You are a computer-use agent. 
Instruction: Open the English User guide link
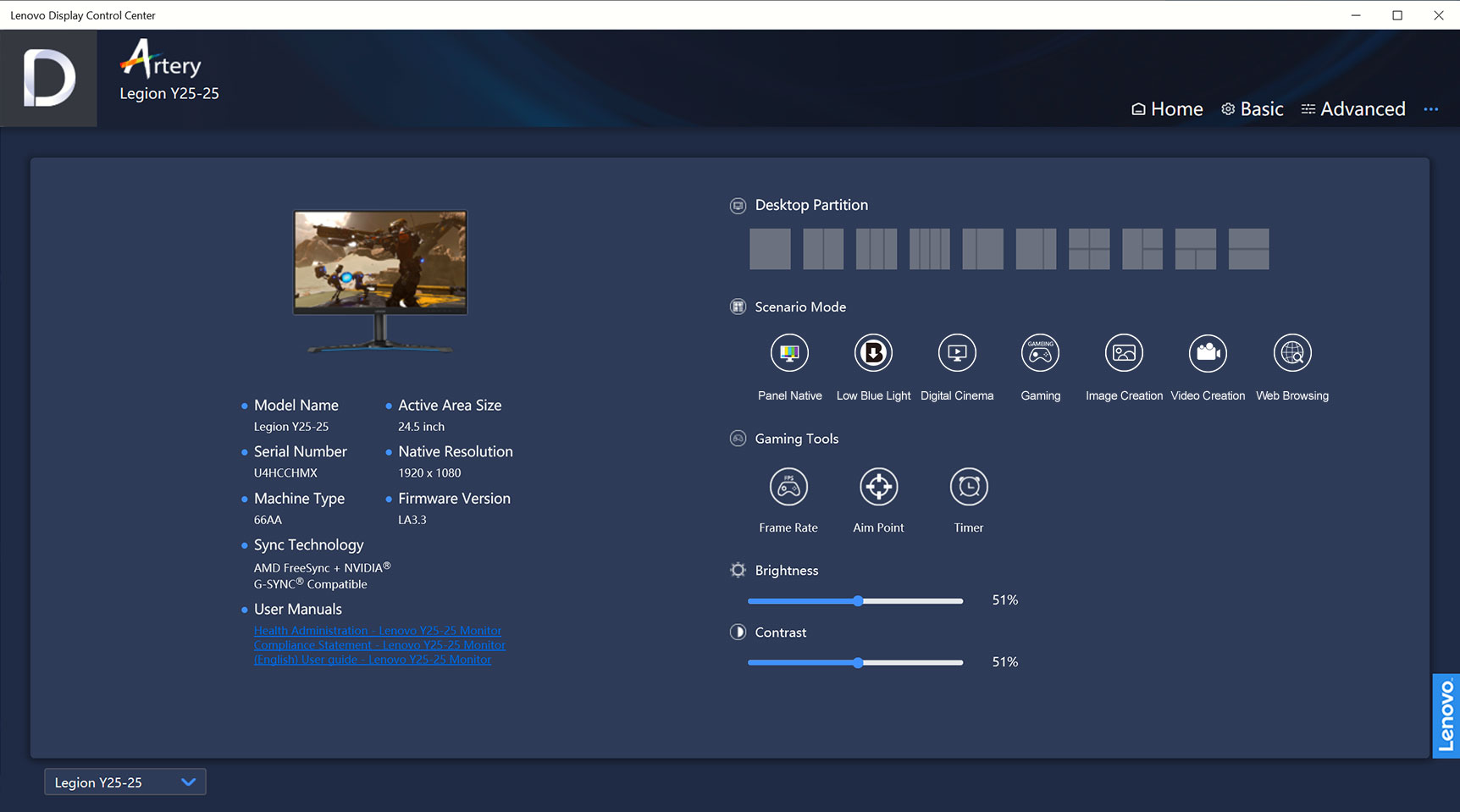click(x=372, y=660)
